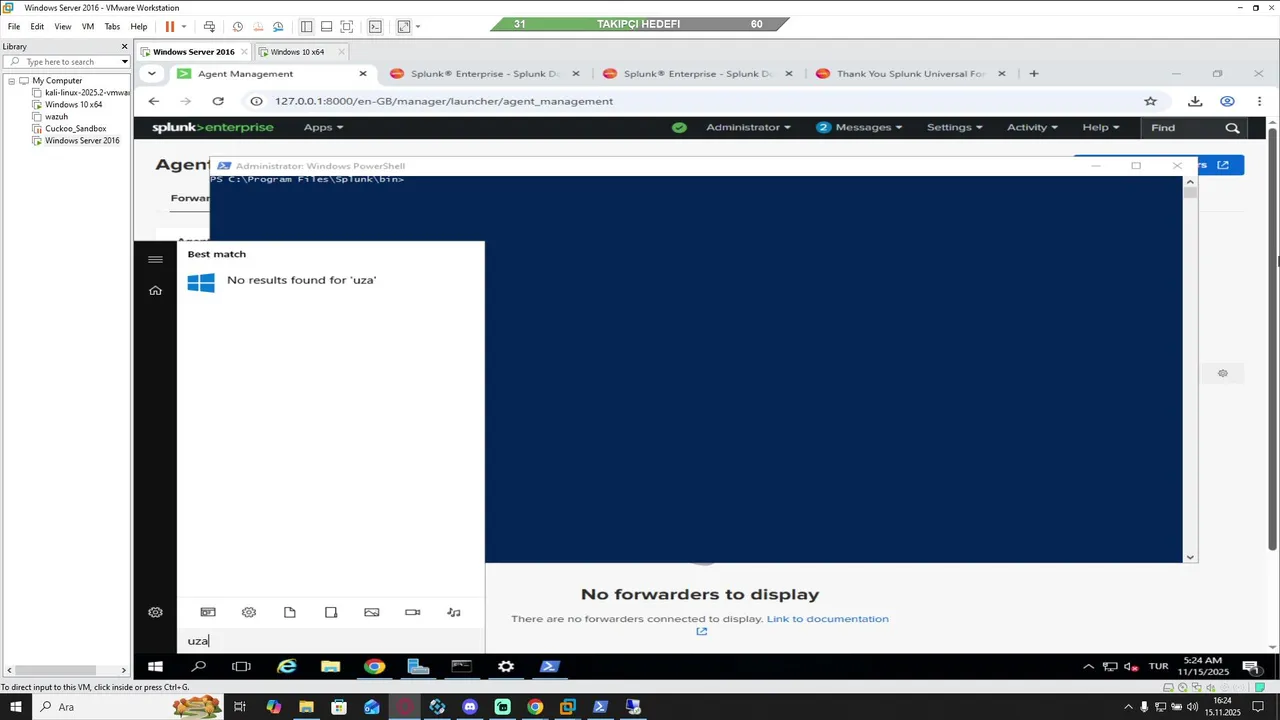Toggle the library sidebar view icon

coord(306,27)
